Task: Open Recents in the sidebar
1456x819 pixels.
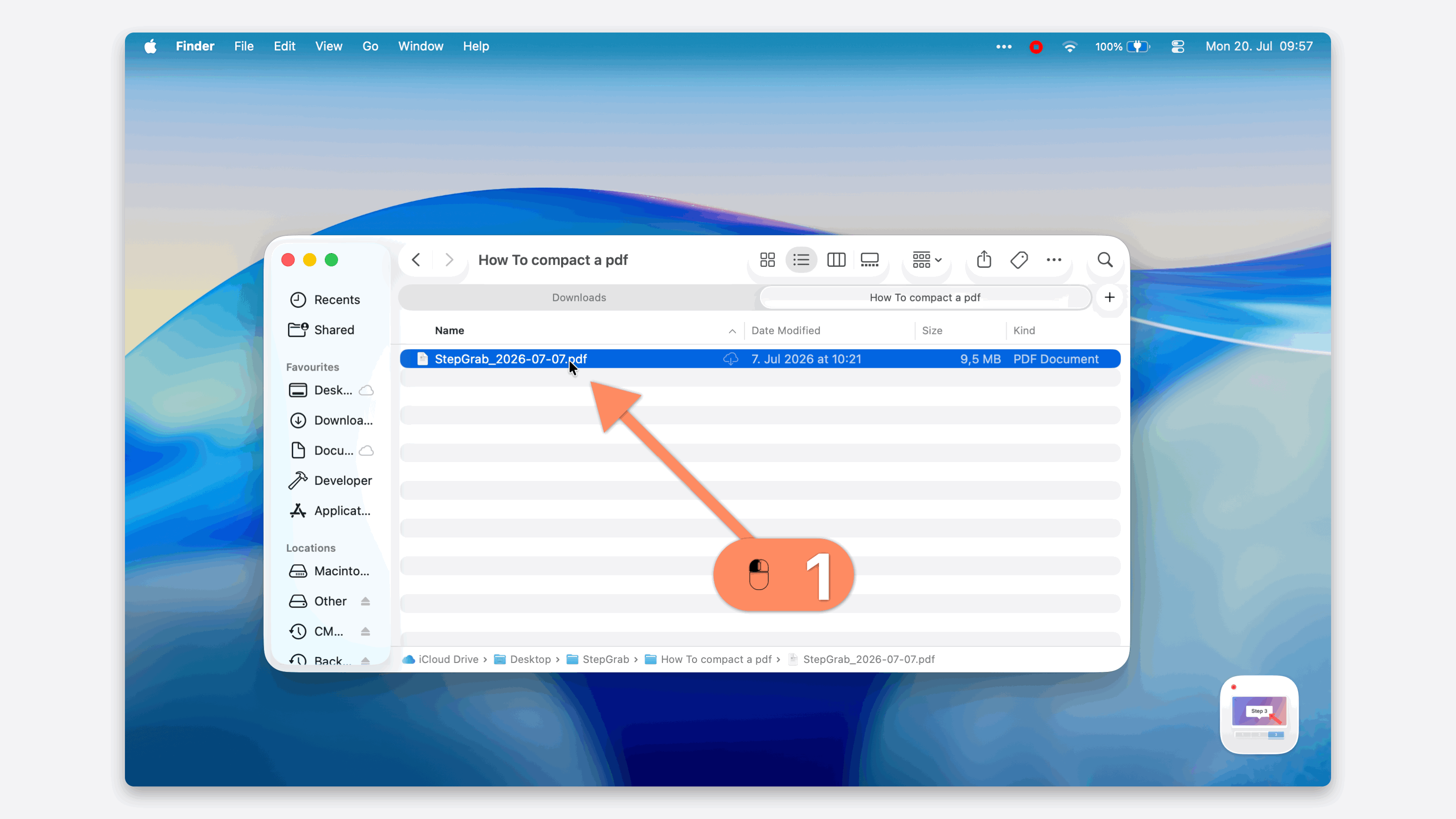Action: click(325, 299)
